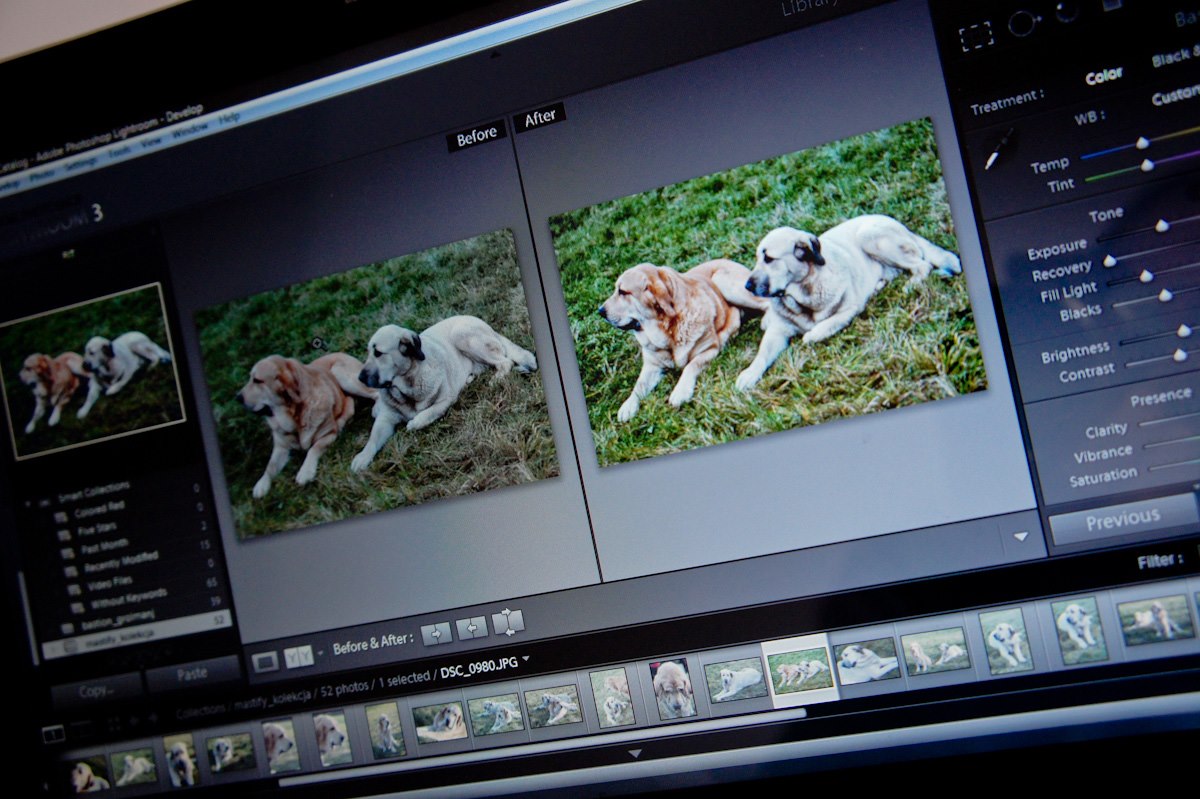Click the Before preview photo
Viewport: 1200px width, 799px height.
click(376, 382)
